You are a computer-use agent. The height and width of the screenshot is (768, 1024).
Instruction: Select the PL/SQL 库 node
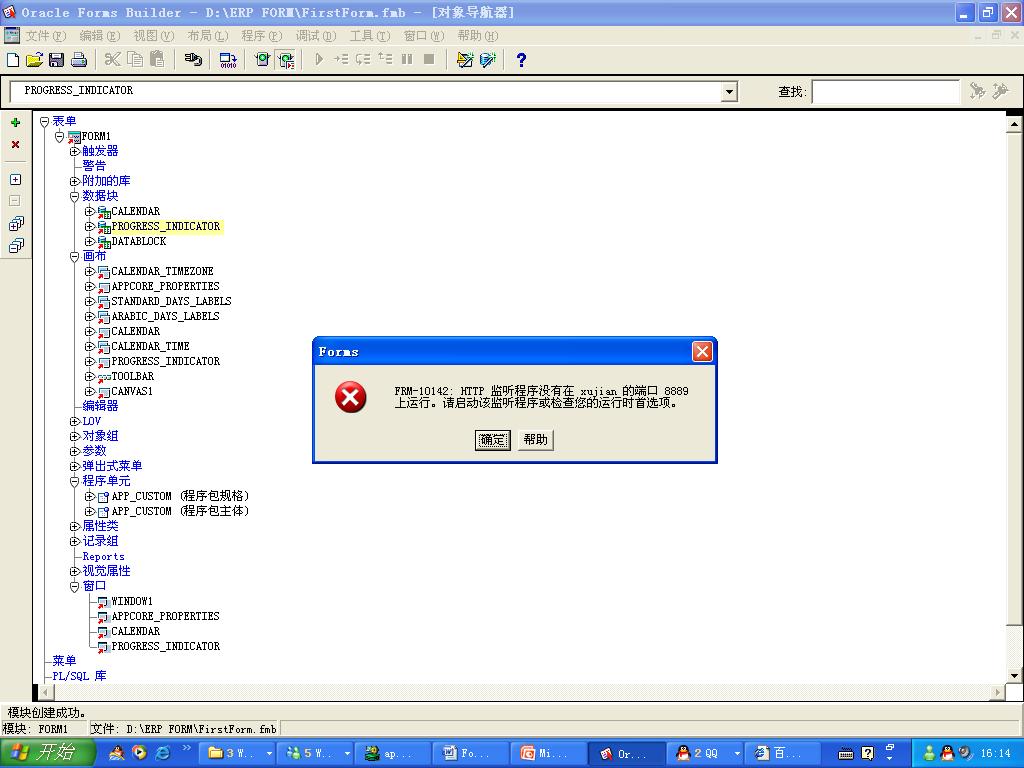79,676
